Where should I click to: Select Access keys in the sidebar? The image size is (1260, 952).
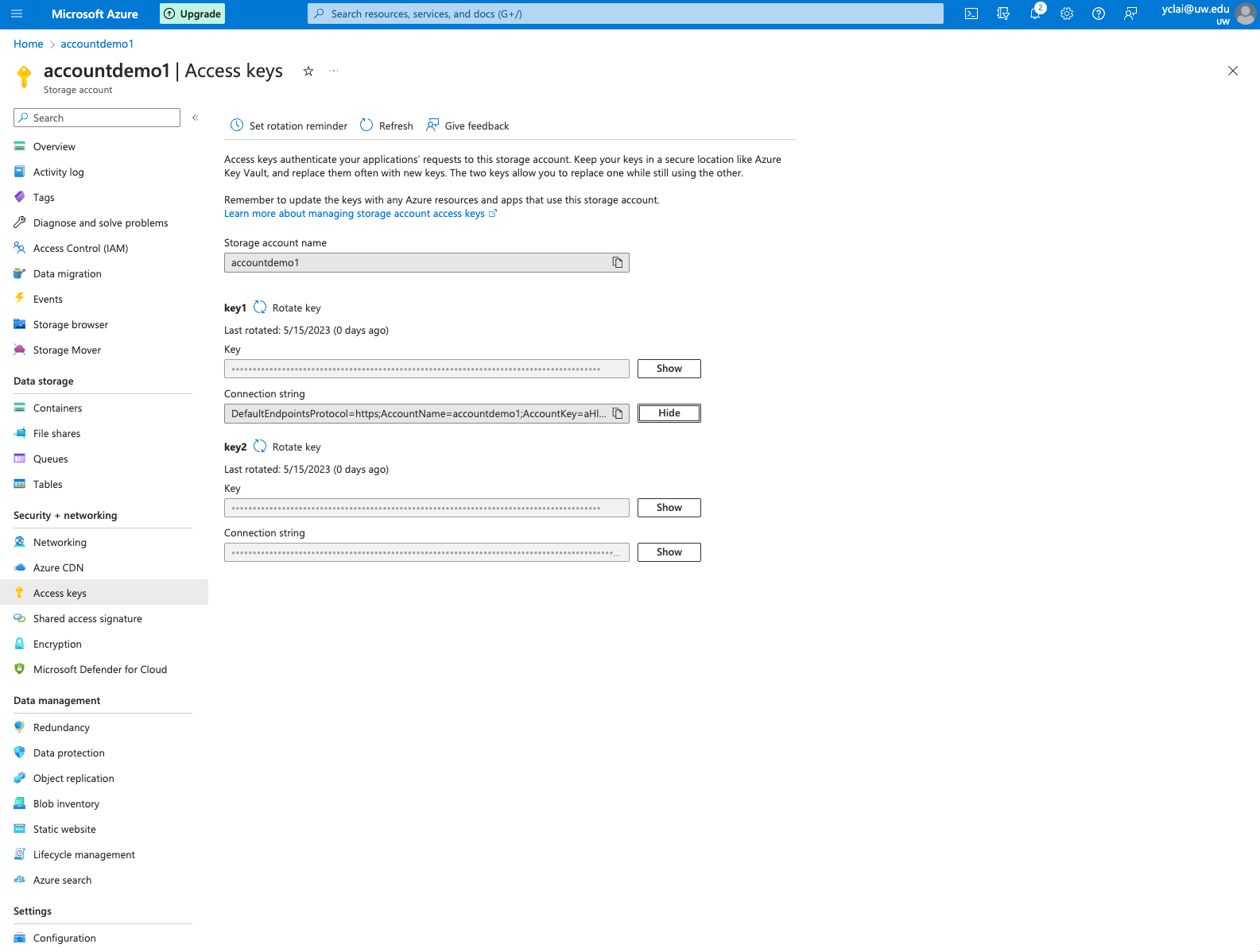104,593
